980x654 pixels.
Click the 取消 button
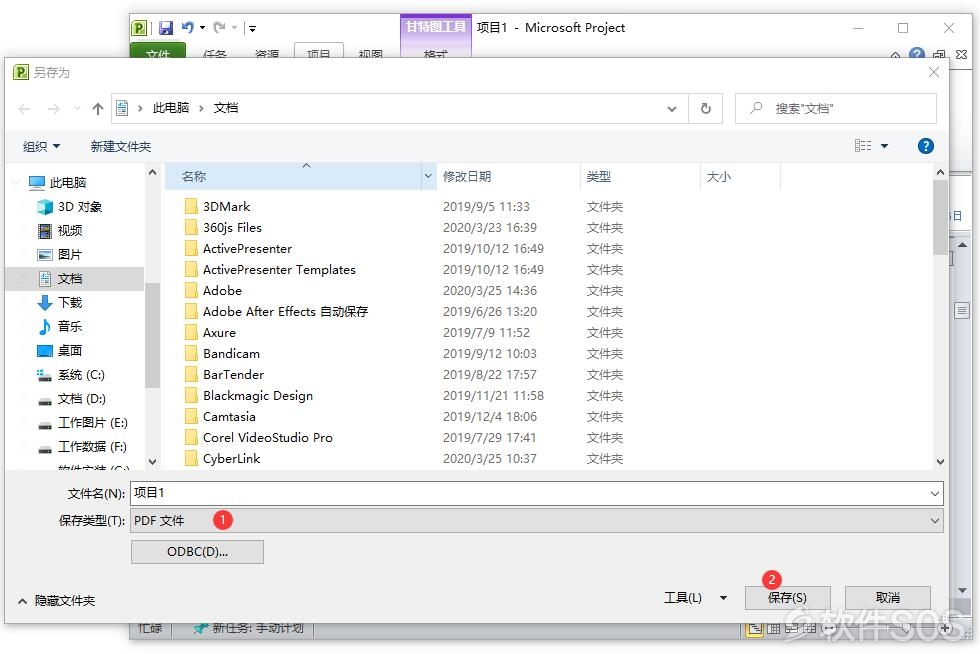pos(888,598)
